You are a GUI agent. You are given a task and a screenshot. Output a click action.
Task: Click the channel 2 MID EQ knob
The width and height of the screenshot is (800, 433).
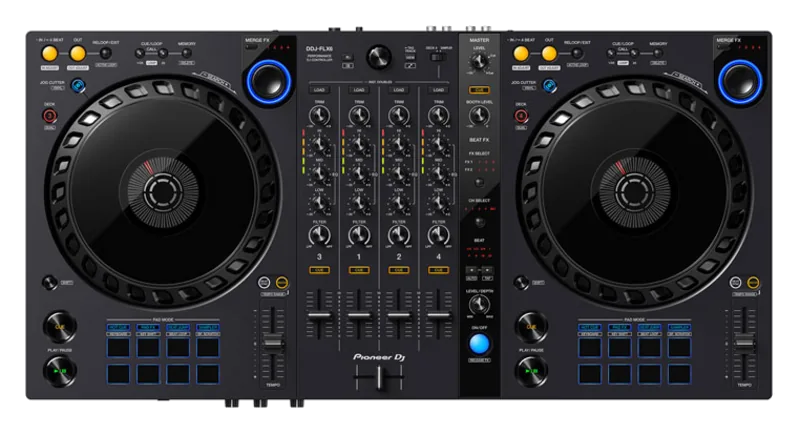pos(398,174)
